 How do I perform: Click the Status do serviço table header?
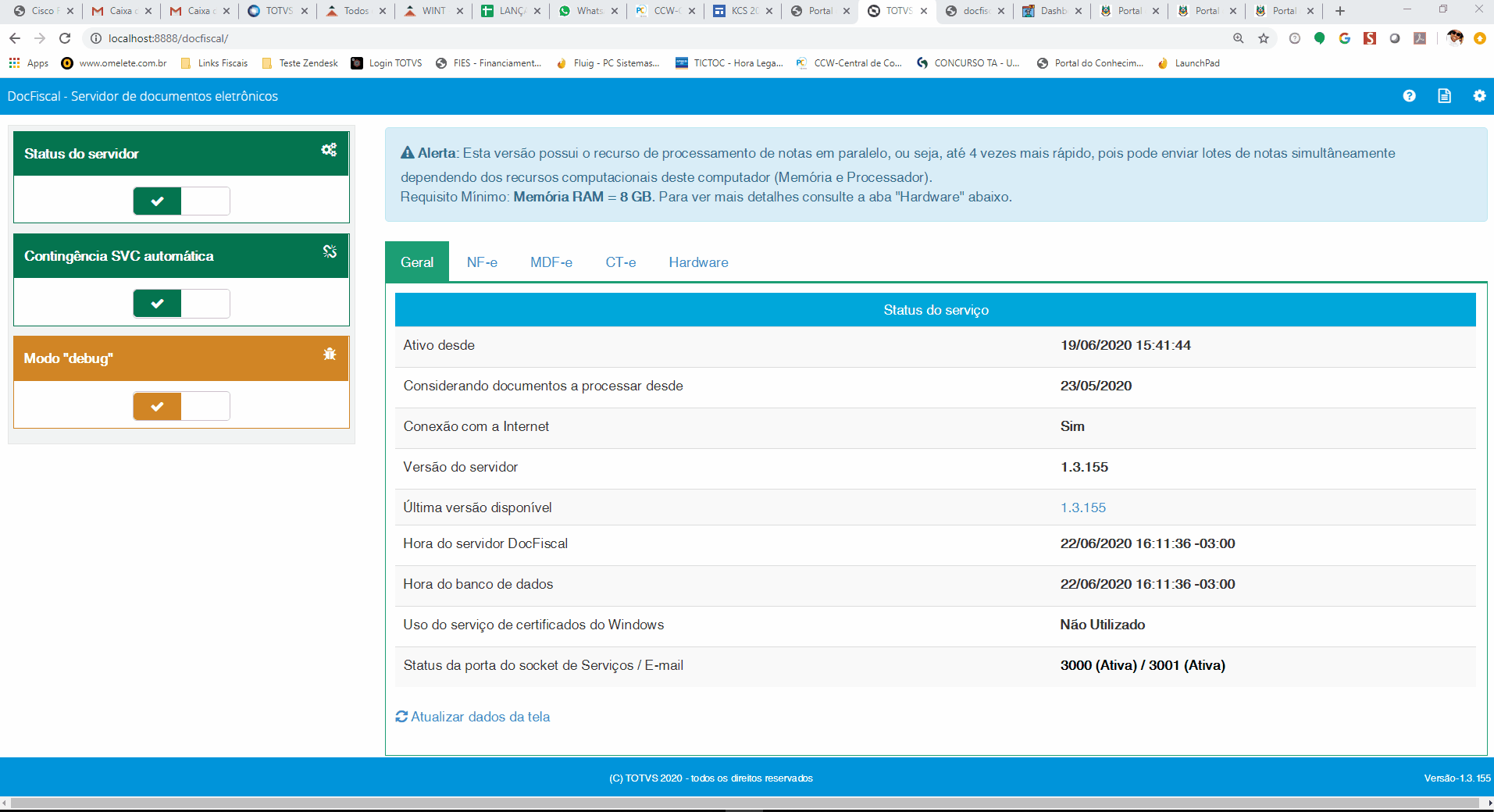(936, 310)
